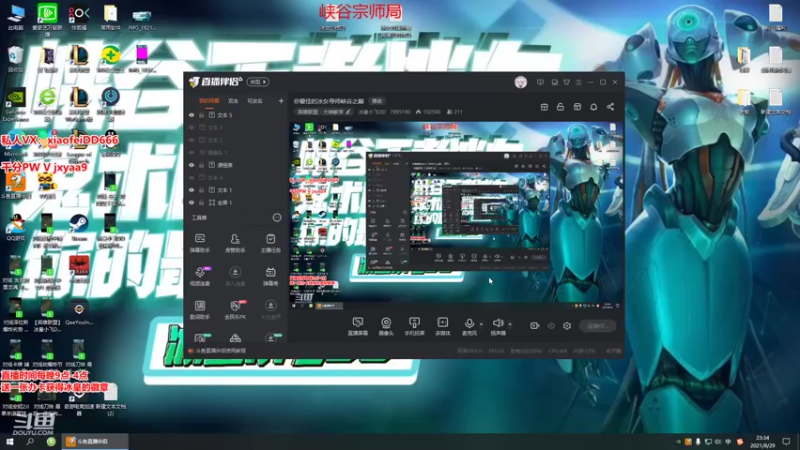Open the 火力全开 tool
Viewport: 800px width, 450px height.
pos(270,309)
